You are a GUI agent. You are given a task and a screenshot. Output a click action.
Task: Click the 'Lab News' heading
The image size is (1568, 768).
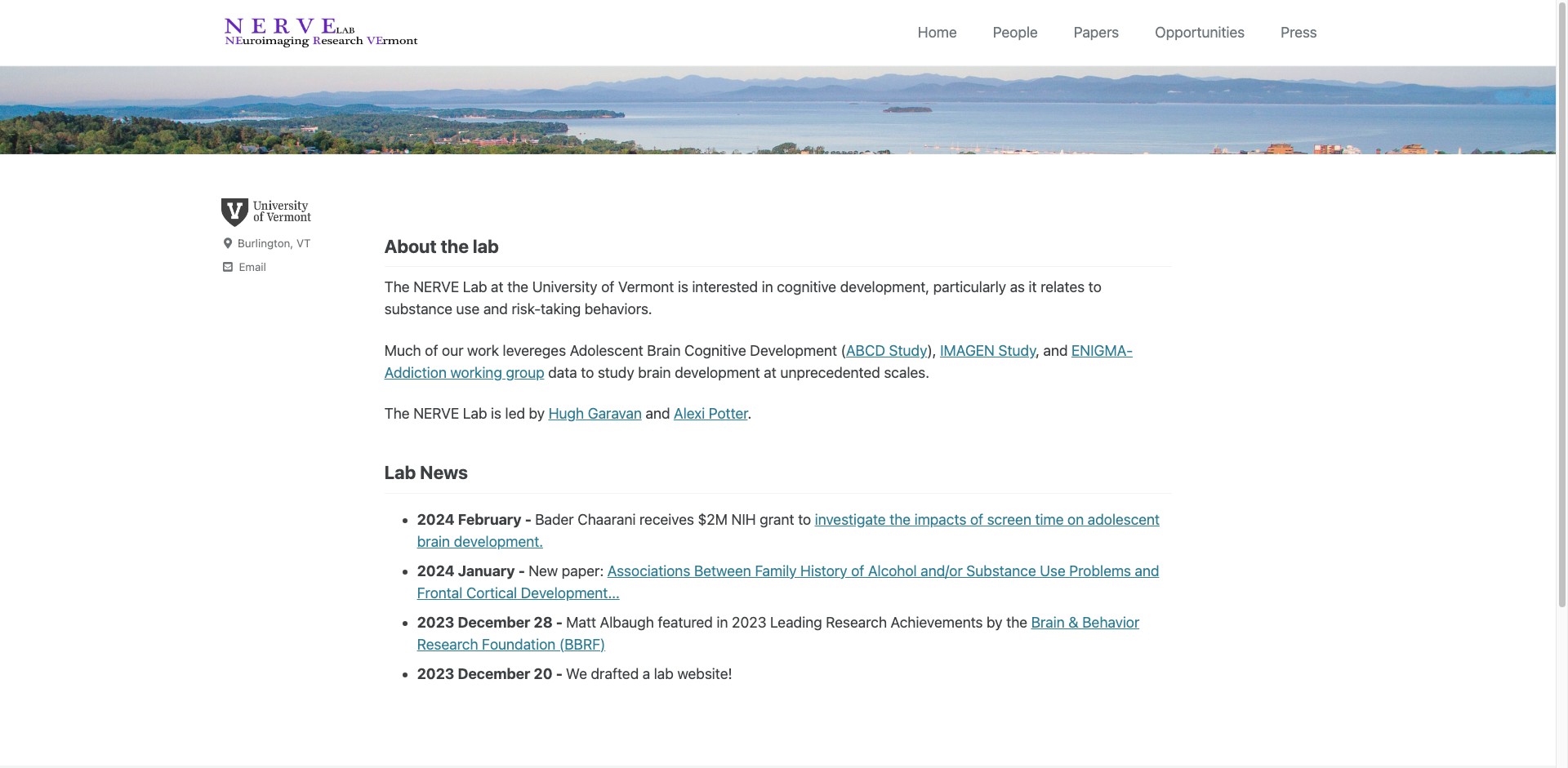425,473
